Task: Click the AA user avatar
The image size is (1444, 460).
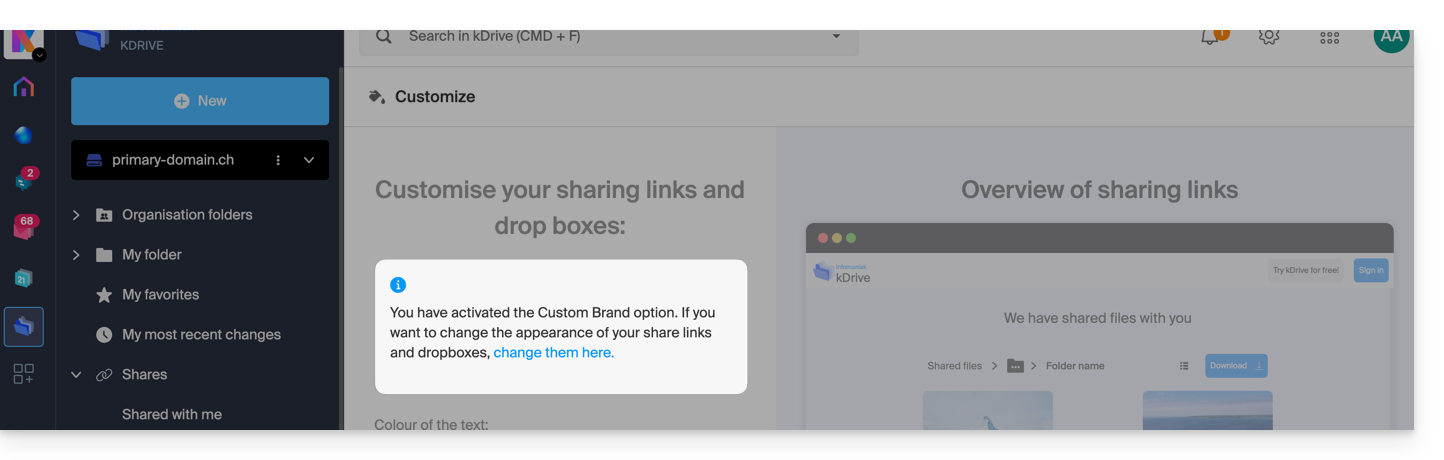Action: (x=1391, y=37)
